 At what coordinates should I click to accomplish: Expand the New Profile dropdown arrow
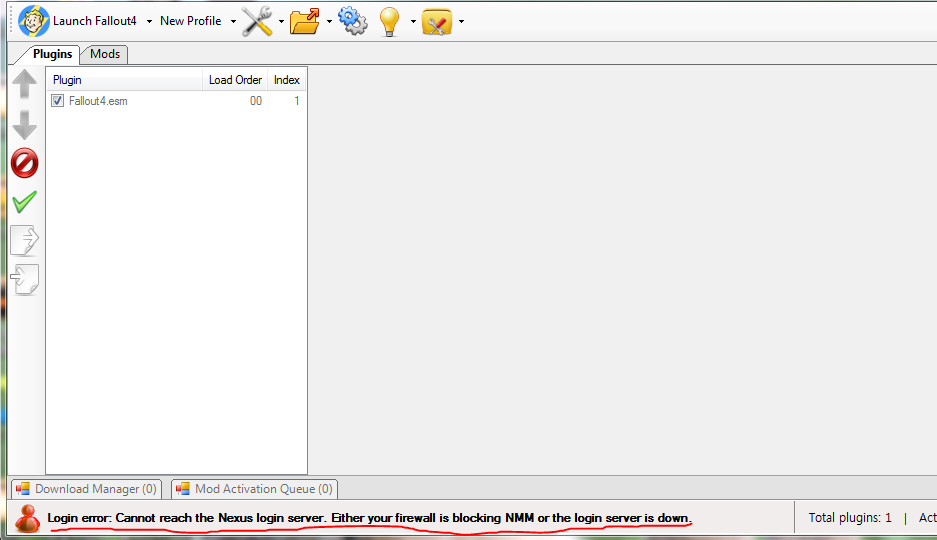tap(233, 21)
